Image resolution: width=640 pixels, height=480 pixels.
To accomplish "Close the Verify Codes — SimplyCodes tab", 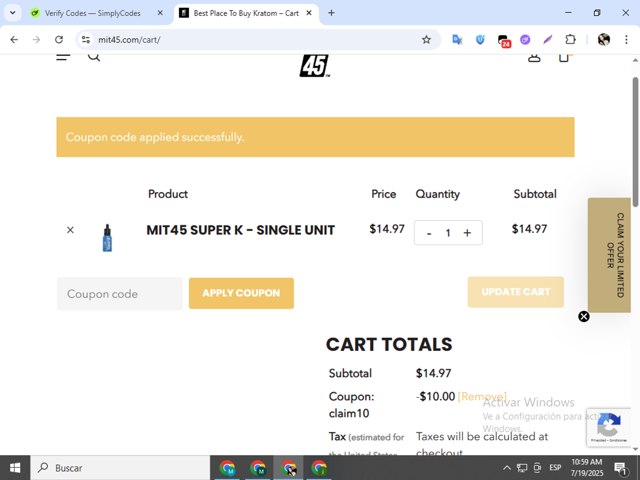I will click(x=160, y=13).
